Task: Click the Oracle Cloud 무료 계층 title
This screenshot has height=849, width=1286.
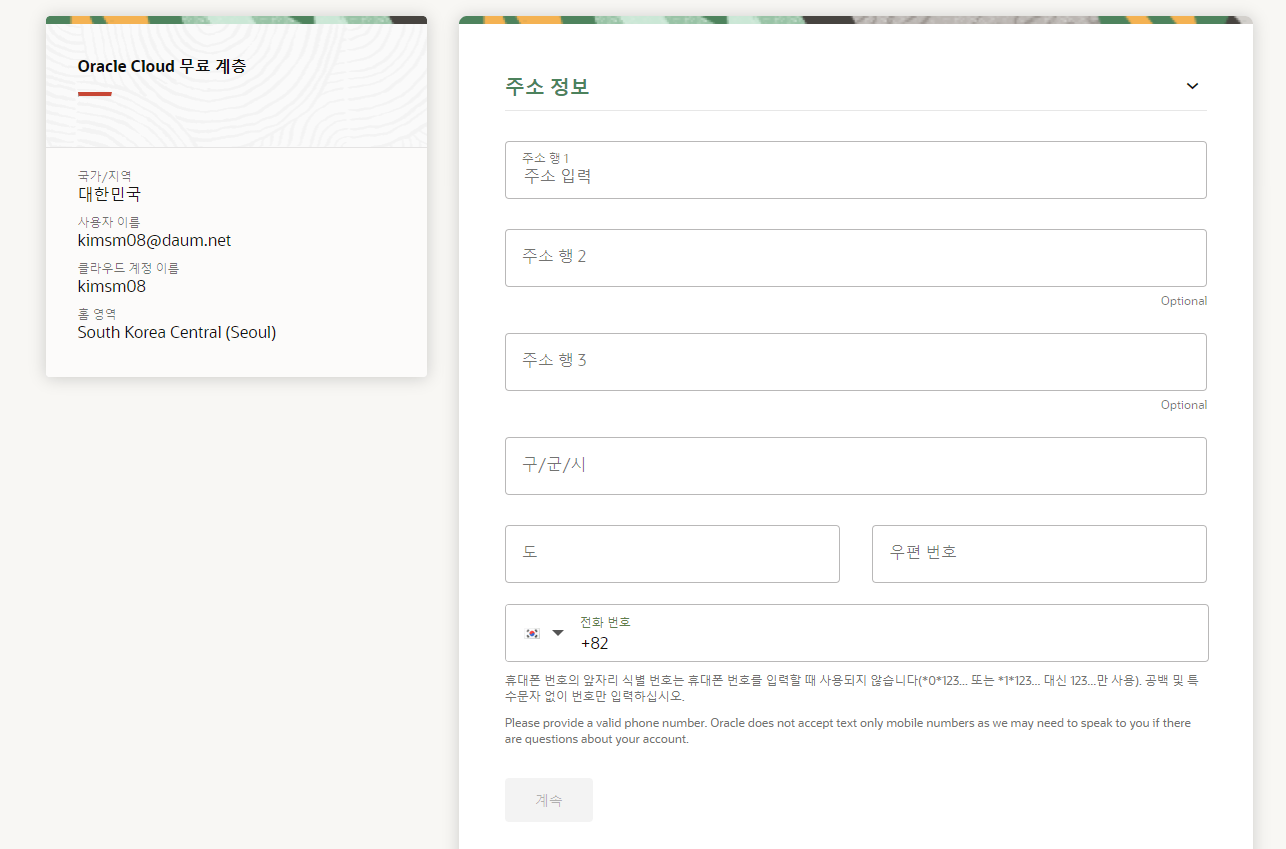Action: point(162,67)
